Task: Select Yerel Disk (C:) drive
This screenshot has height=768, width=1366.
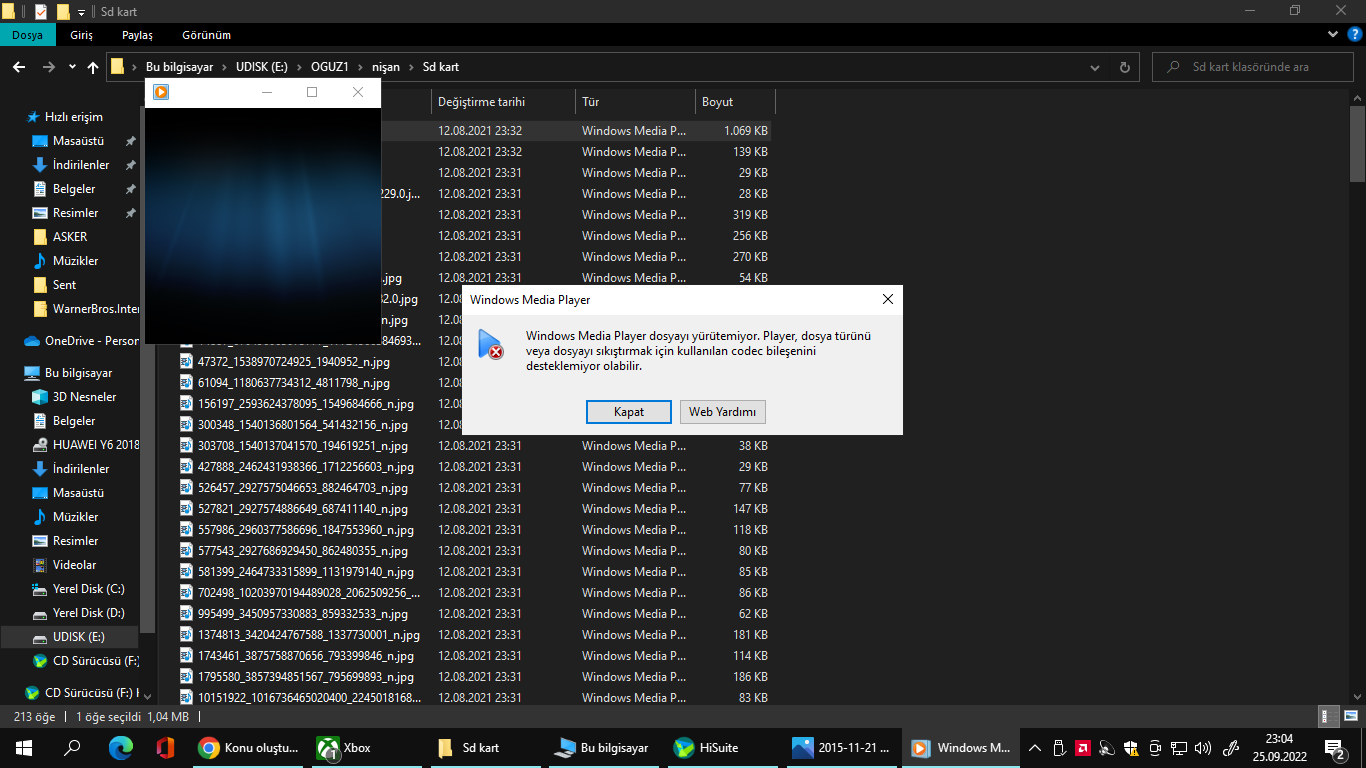Action: pyautogui.click(x=88, y=589)
